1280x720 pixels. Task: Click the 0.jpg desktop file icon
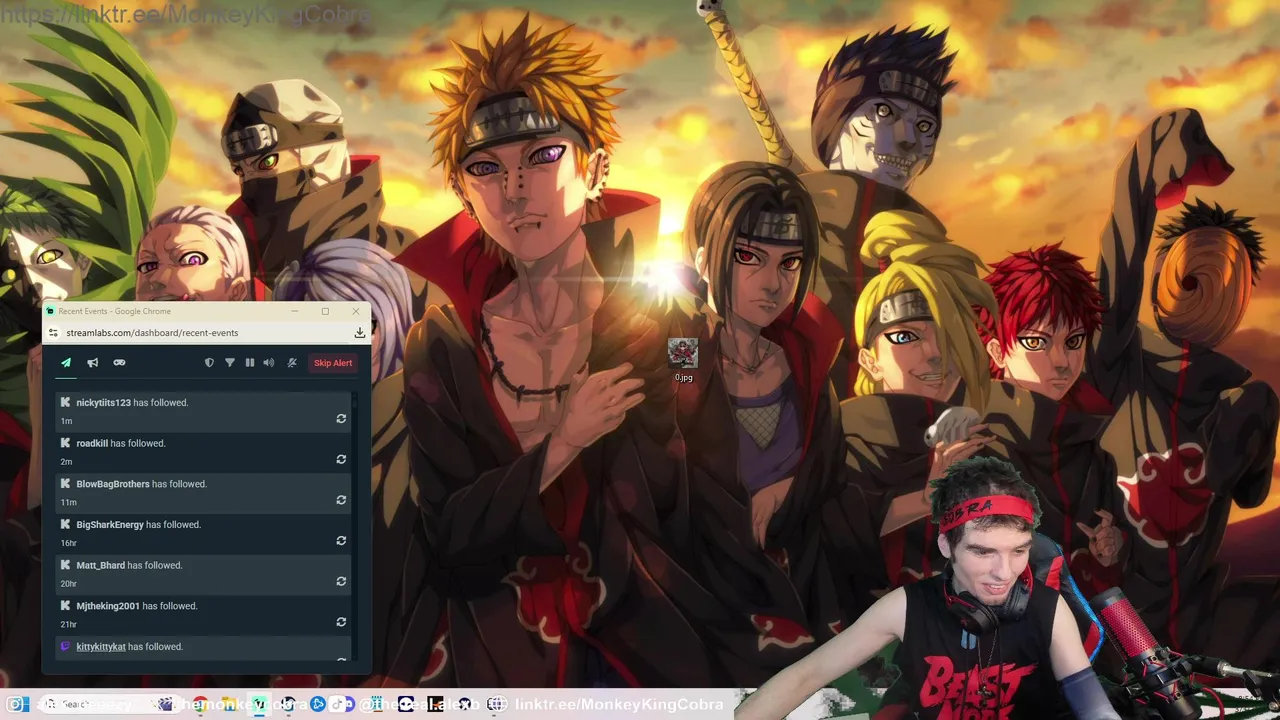point(683,359)
